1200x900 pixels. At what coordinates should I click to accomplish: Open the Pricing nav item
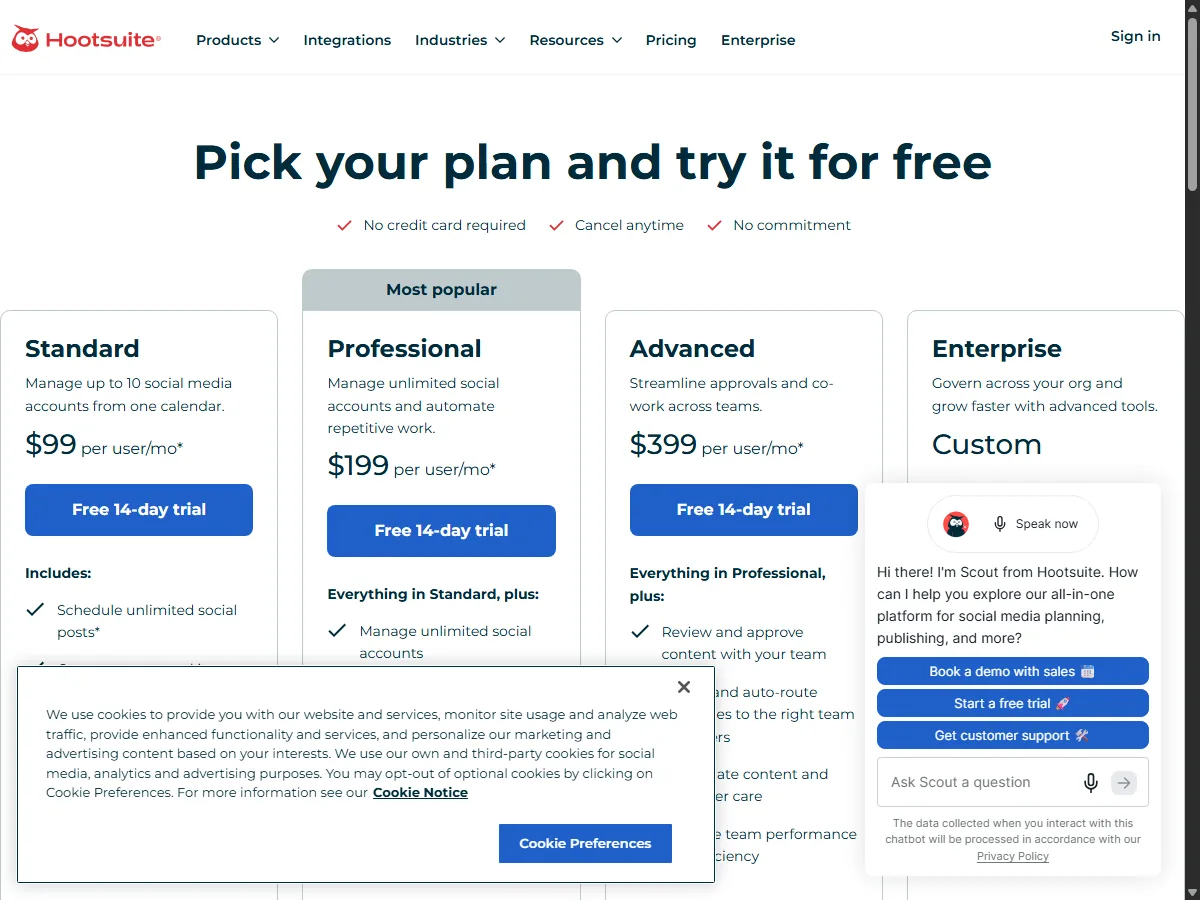[x=671, y=40]
